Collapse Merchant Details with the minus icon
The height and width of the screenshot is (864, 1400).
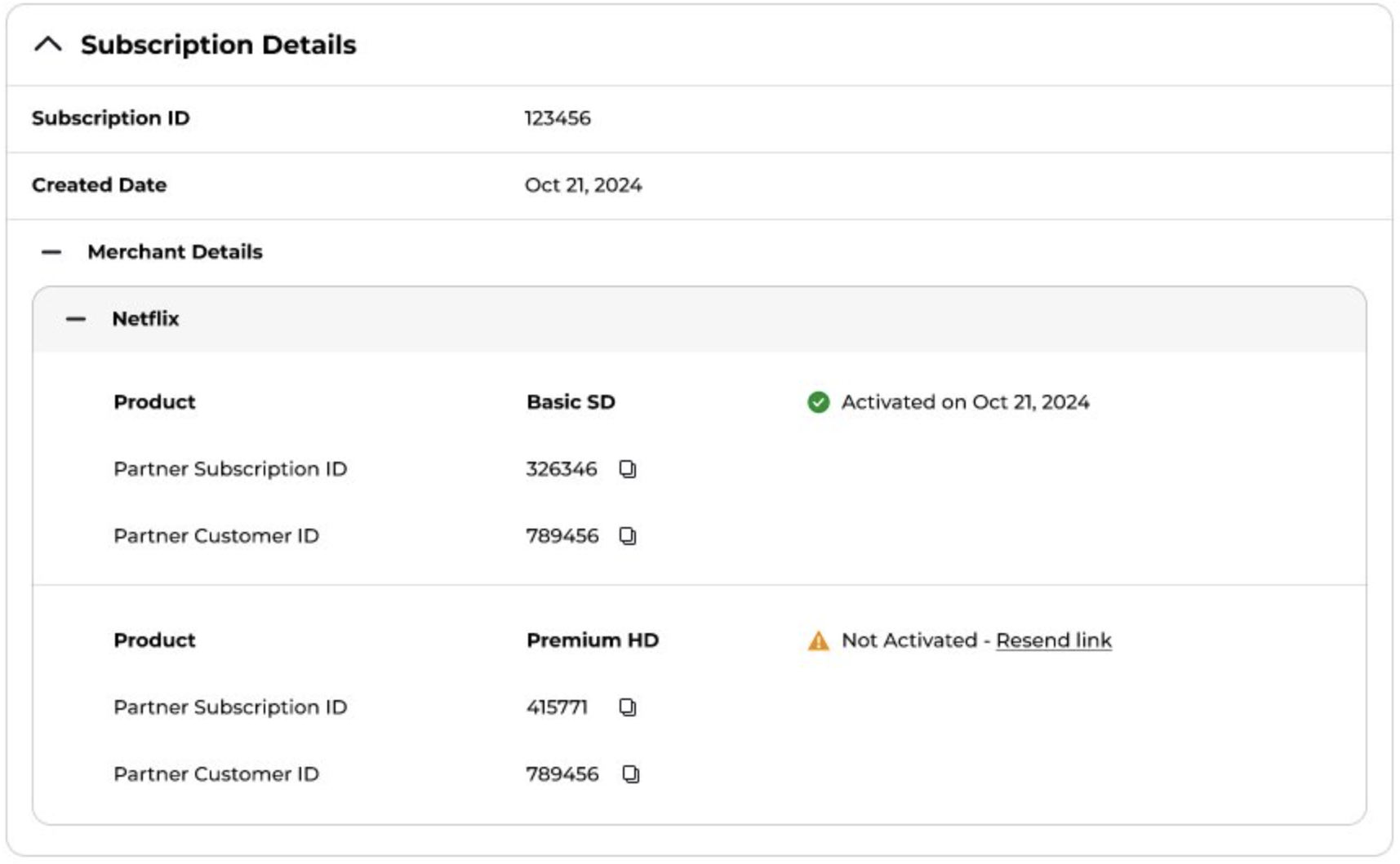(51, 252)
